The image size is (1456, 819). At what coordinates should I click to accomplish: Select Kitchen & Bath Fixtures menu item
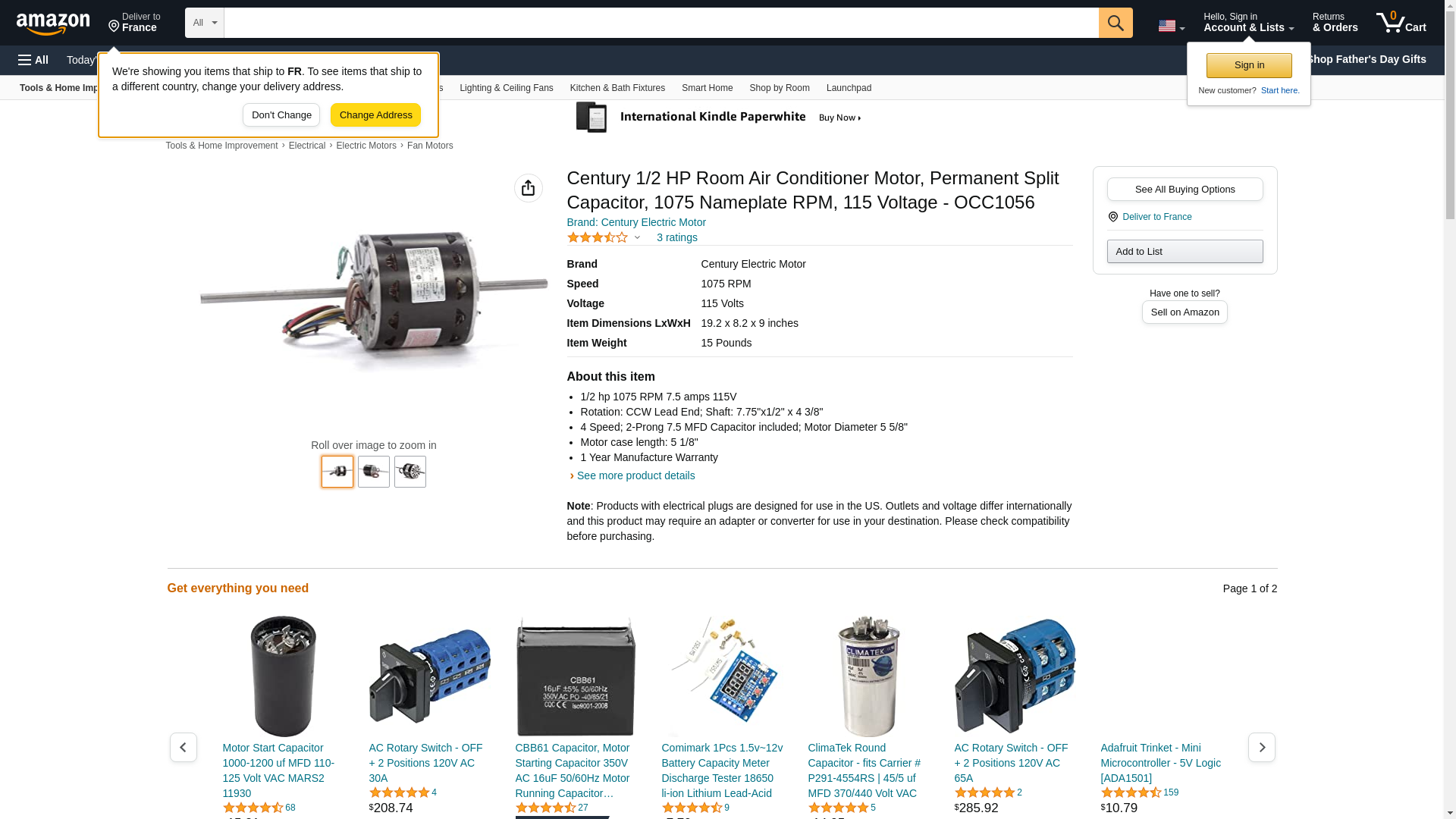(617, 88)
